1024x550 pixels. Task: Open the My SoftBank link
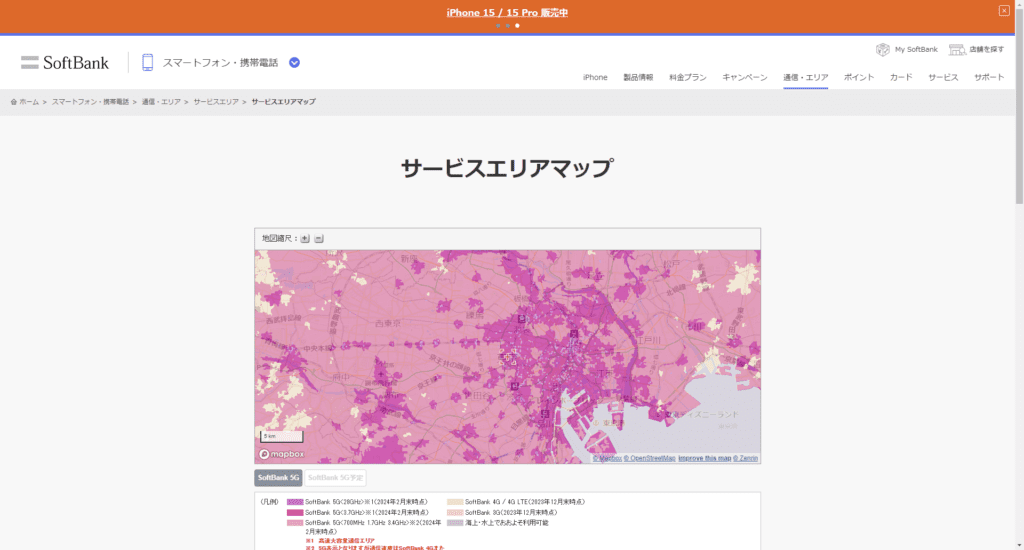(916, 50)
